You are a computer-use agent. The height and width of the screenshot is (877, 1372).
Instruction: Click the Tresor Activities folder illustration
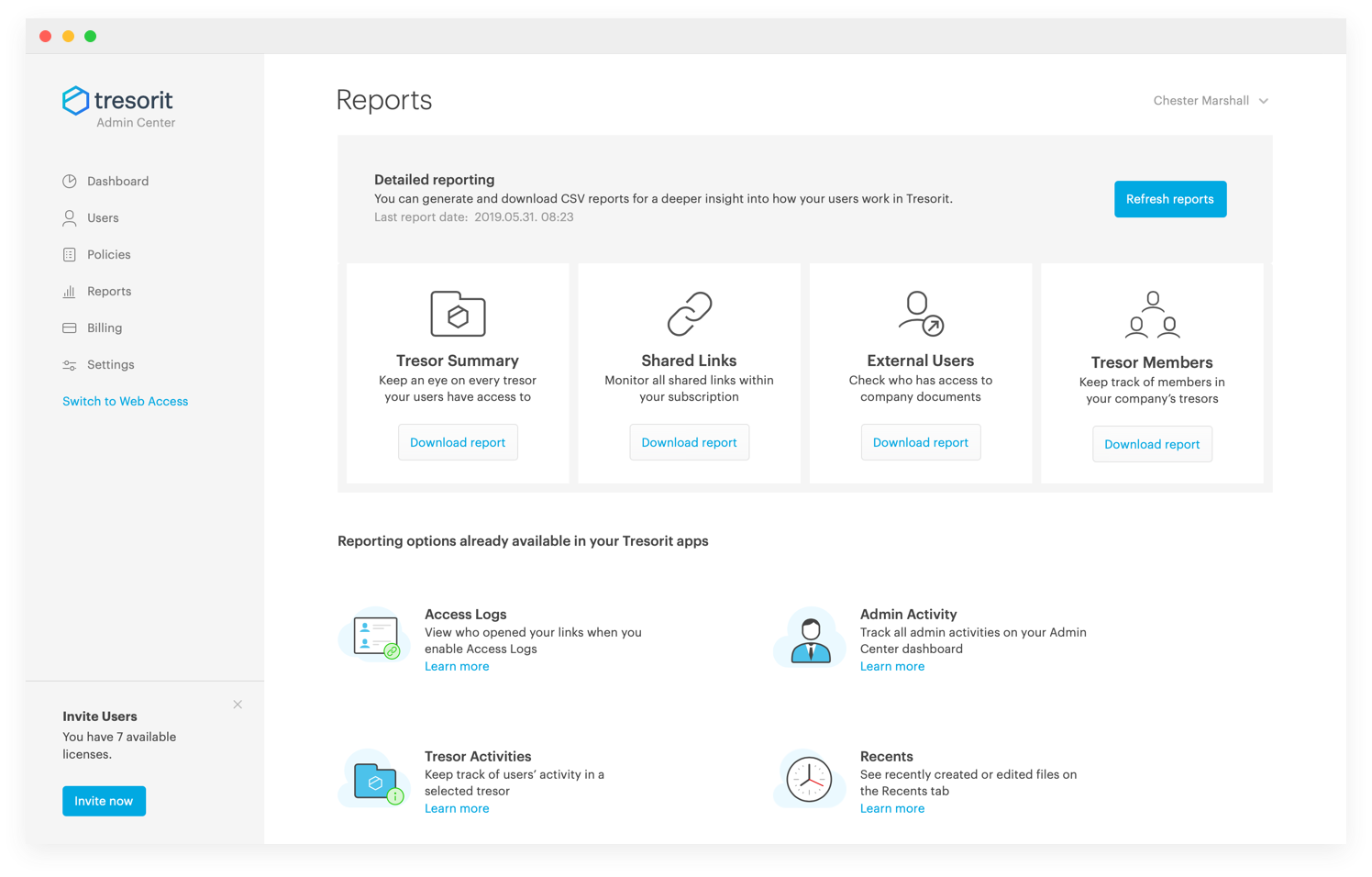pos(373,779)
